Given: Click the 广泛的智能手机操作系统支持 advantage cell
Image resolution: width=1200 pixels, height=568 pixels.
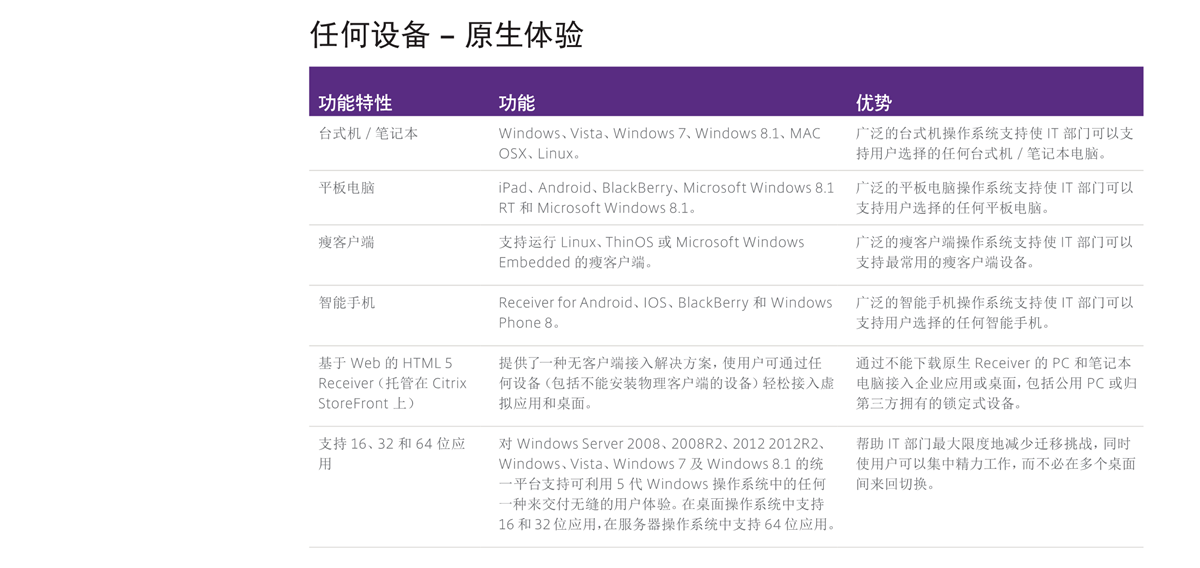Looking at the screenshot, I should coord(995,312).
